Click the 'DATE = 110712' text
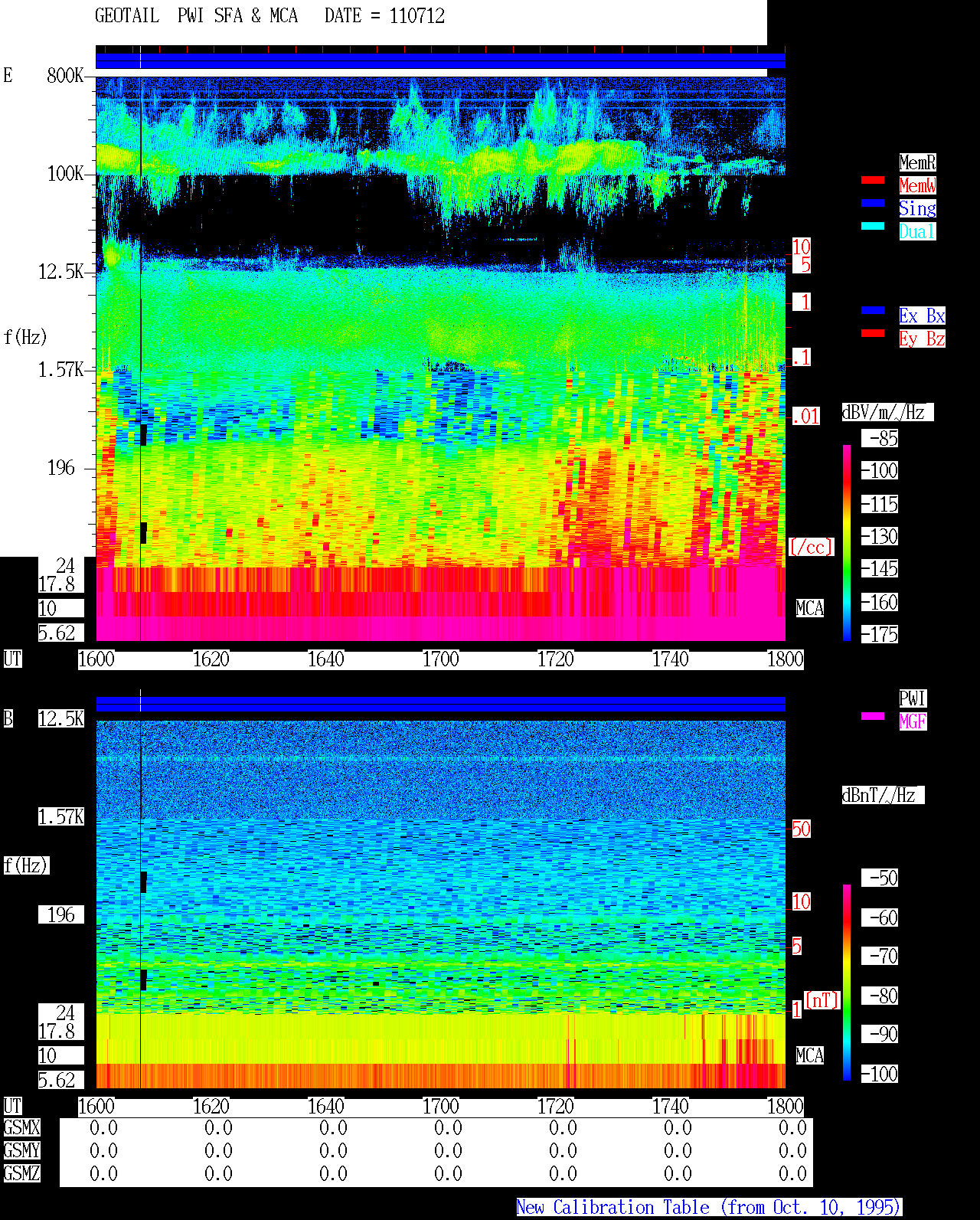 pyautogui.click(x=384, y=16)
